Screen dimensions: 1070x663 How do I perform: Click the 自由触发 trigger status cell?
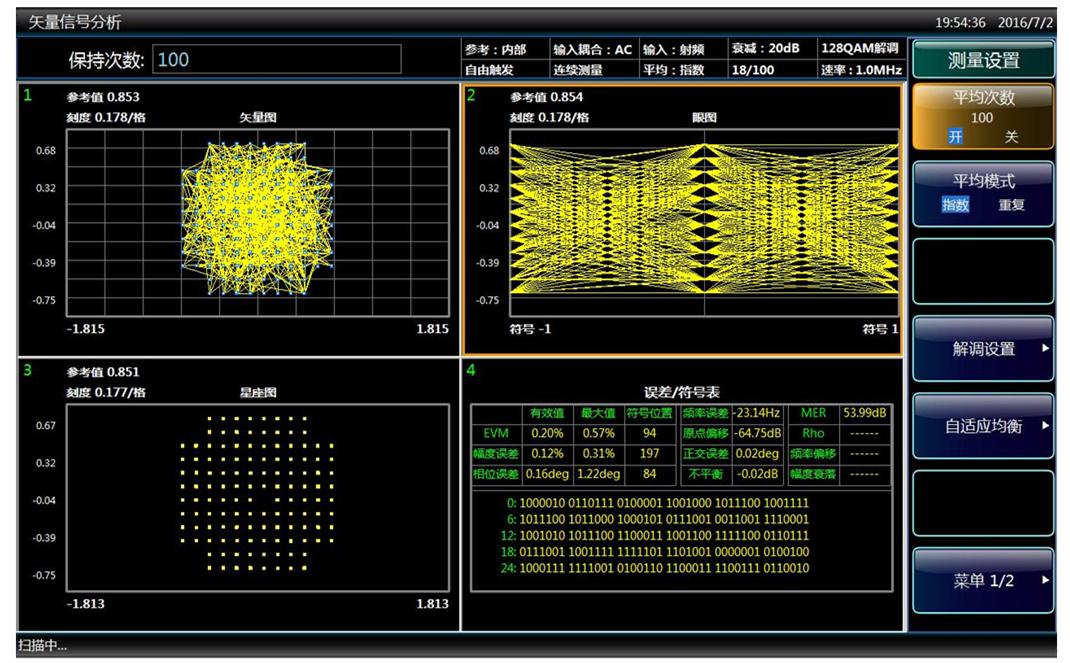point(489,71)
